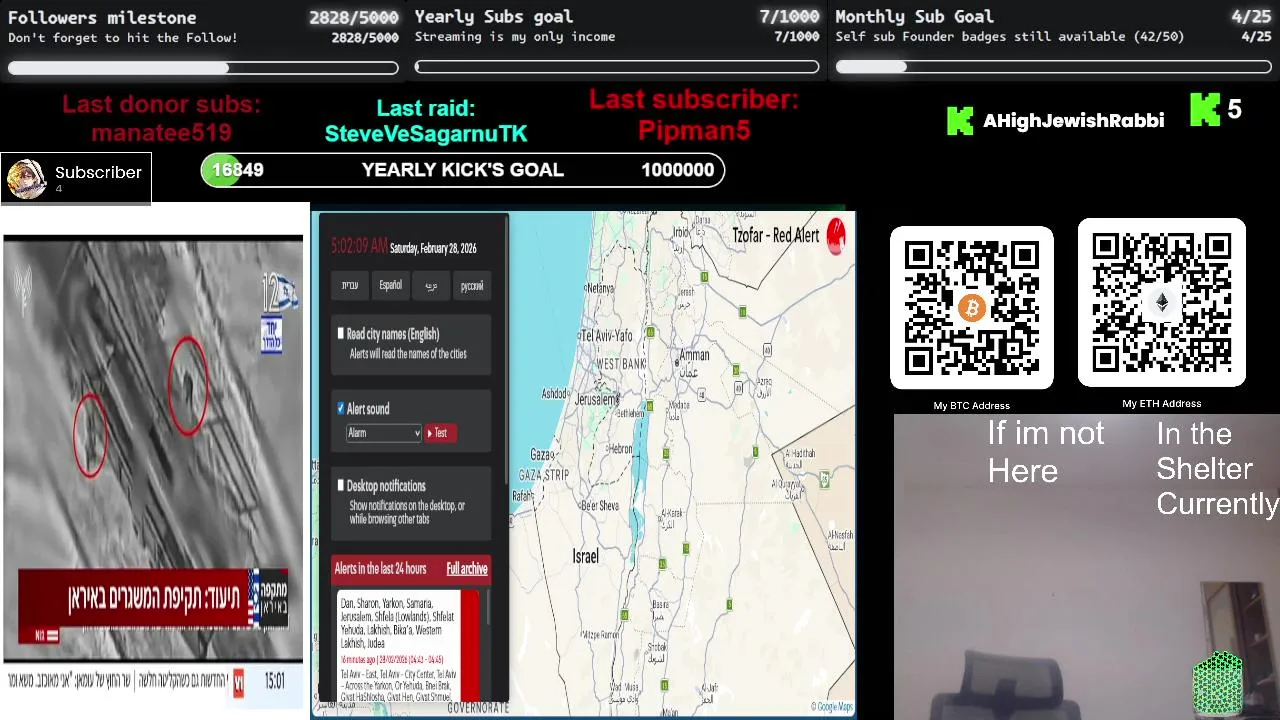1280x720 pixels.
Task: Click the Yearly Subs goal progress bar
Action: click(x=617, y=67)
